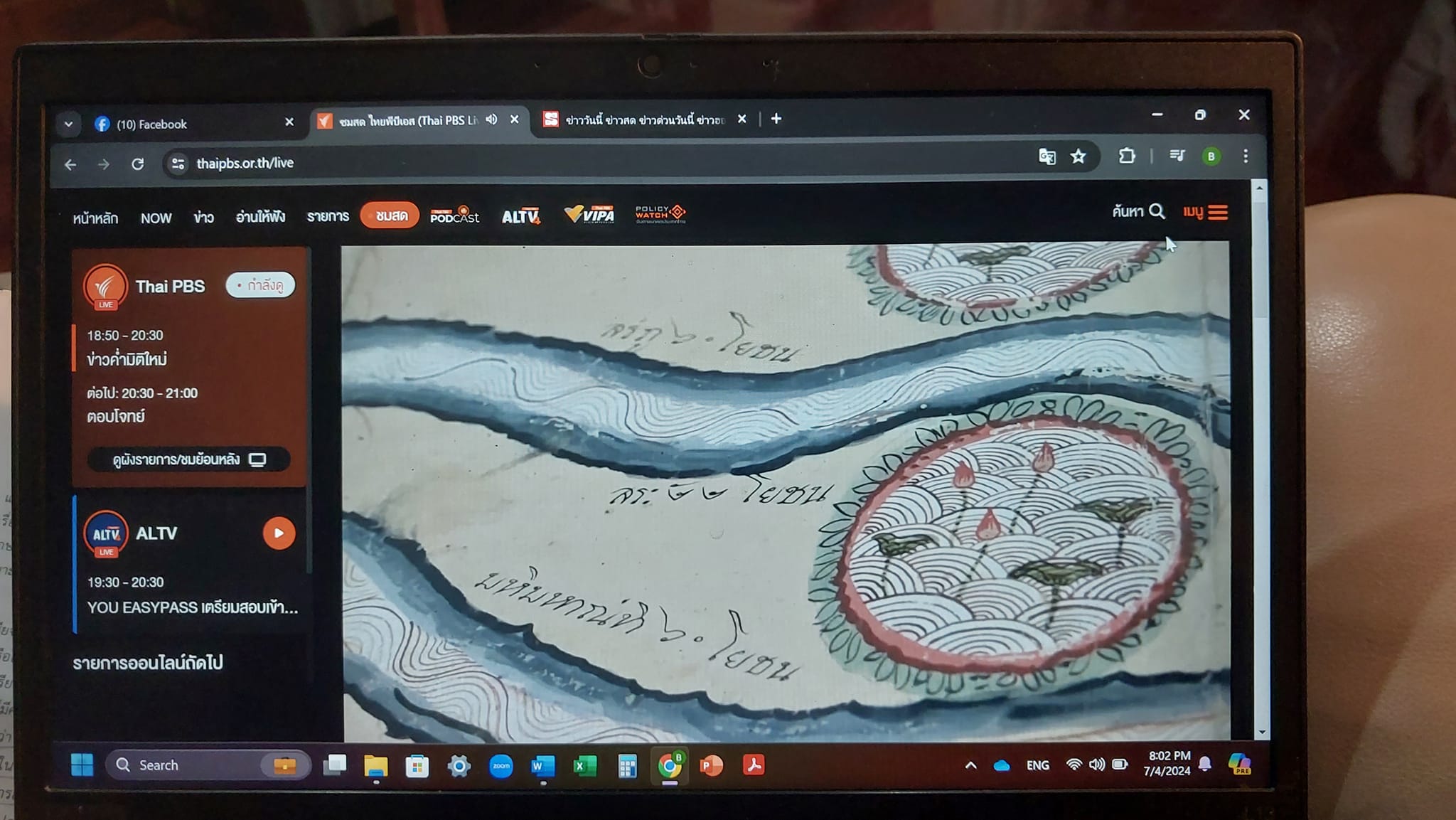View site information for thaipbs.or.th

[x=178, y=164]
